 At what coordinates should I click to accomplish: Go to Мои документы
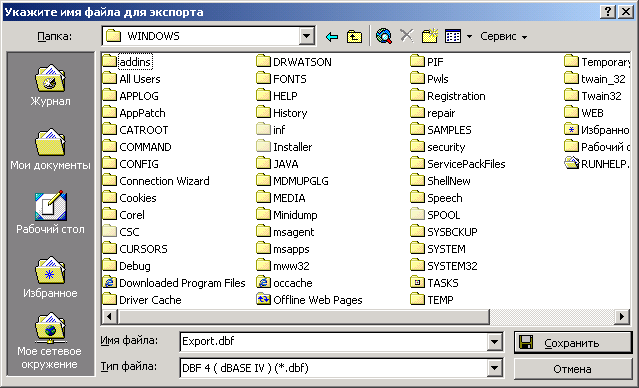tap(50, 149)
